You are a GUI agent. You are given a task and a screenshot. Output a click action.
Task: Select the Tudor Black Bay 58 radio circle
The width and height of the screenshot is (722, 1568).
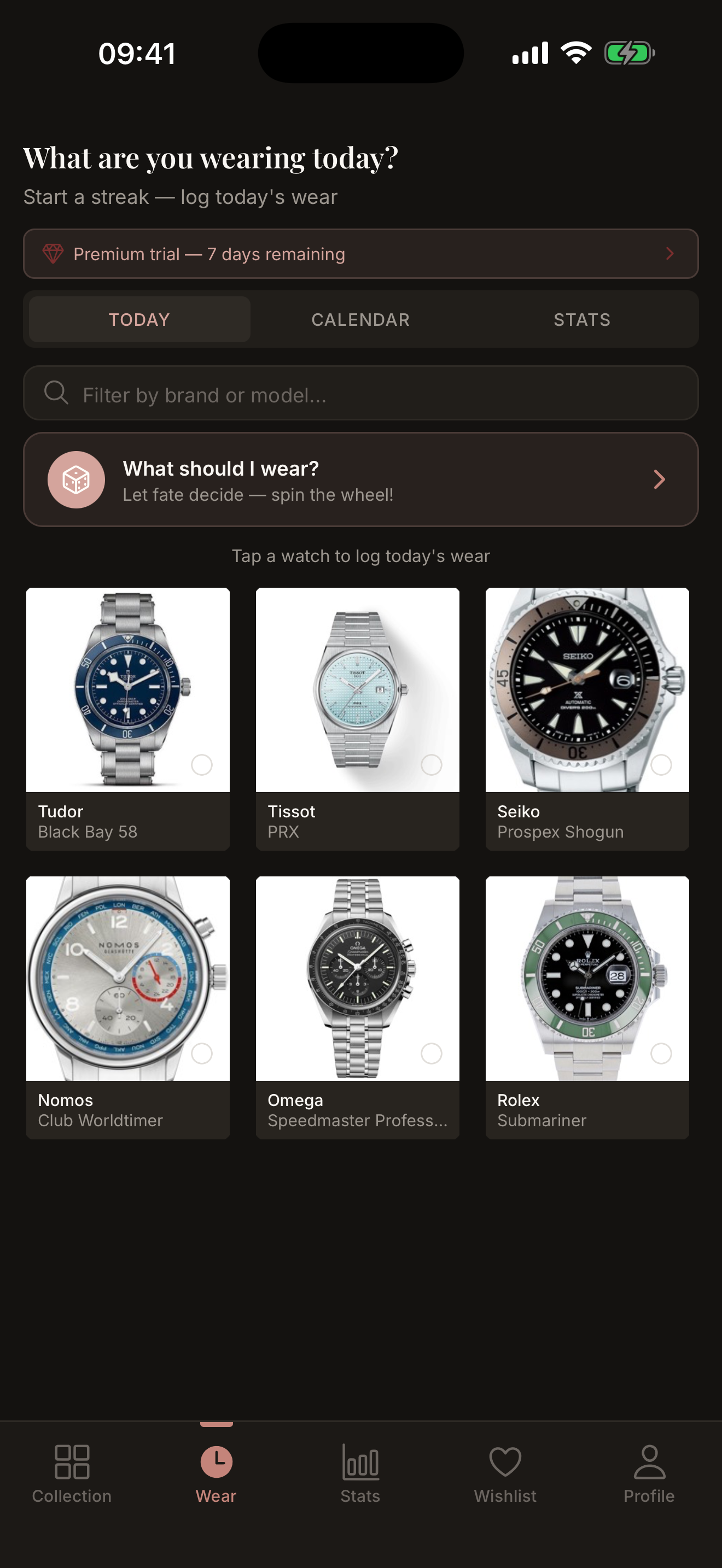click(x=201, y=764)
